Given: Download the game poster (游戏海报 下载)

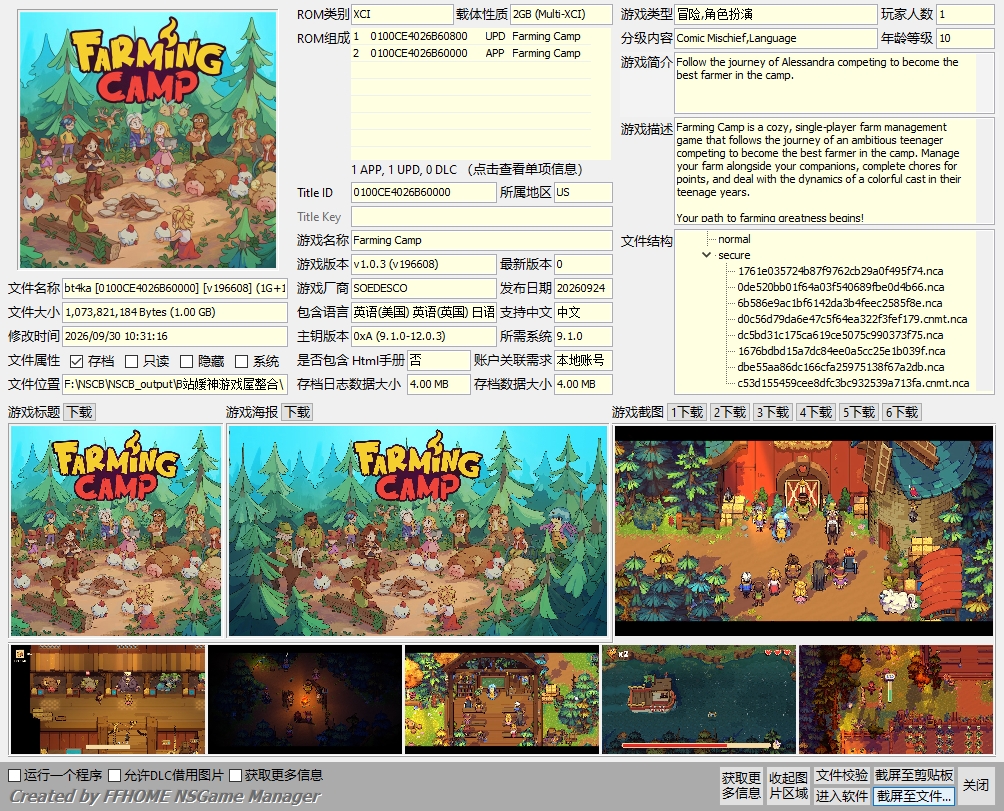Looking at the screenshot, I should tap(297, 412).
